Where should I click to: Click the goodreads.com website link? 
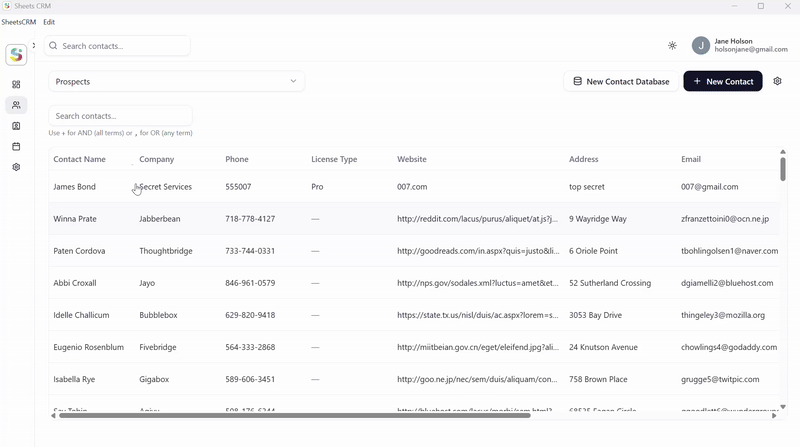click(478, 251)
